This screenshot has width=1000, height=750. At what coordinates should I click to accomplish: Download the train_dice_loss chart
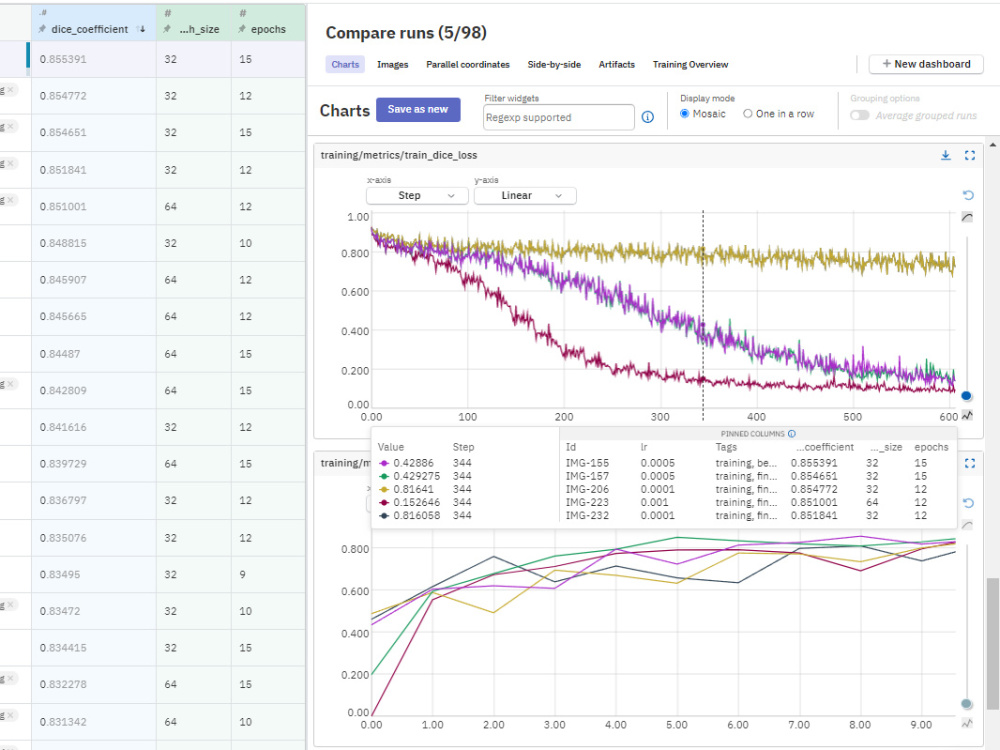tap(946, 156)
